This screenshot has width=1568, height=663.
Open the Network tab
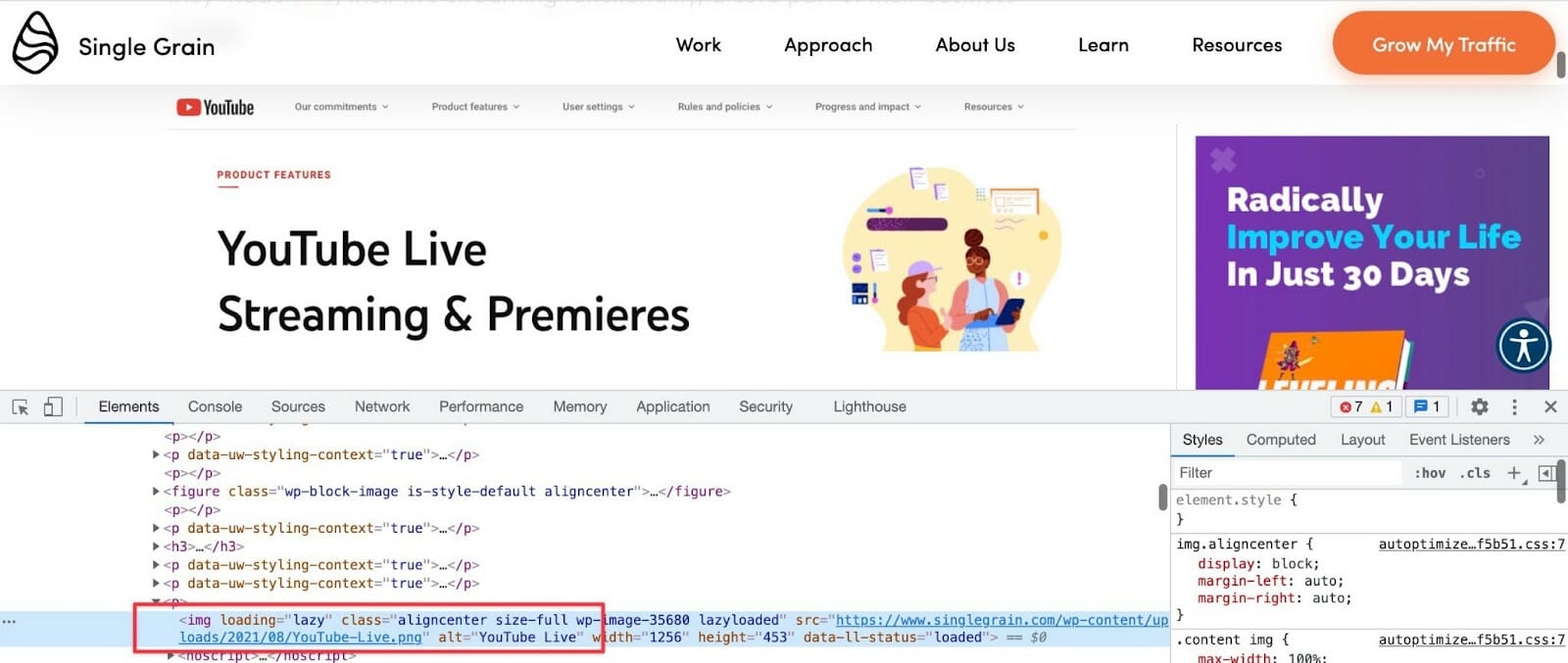point(382,407)
